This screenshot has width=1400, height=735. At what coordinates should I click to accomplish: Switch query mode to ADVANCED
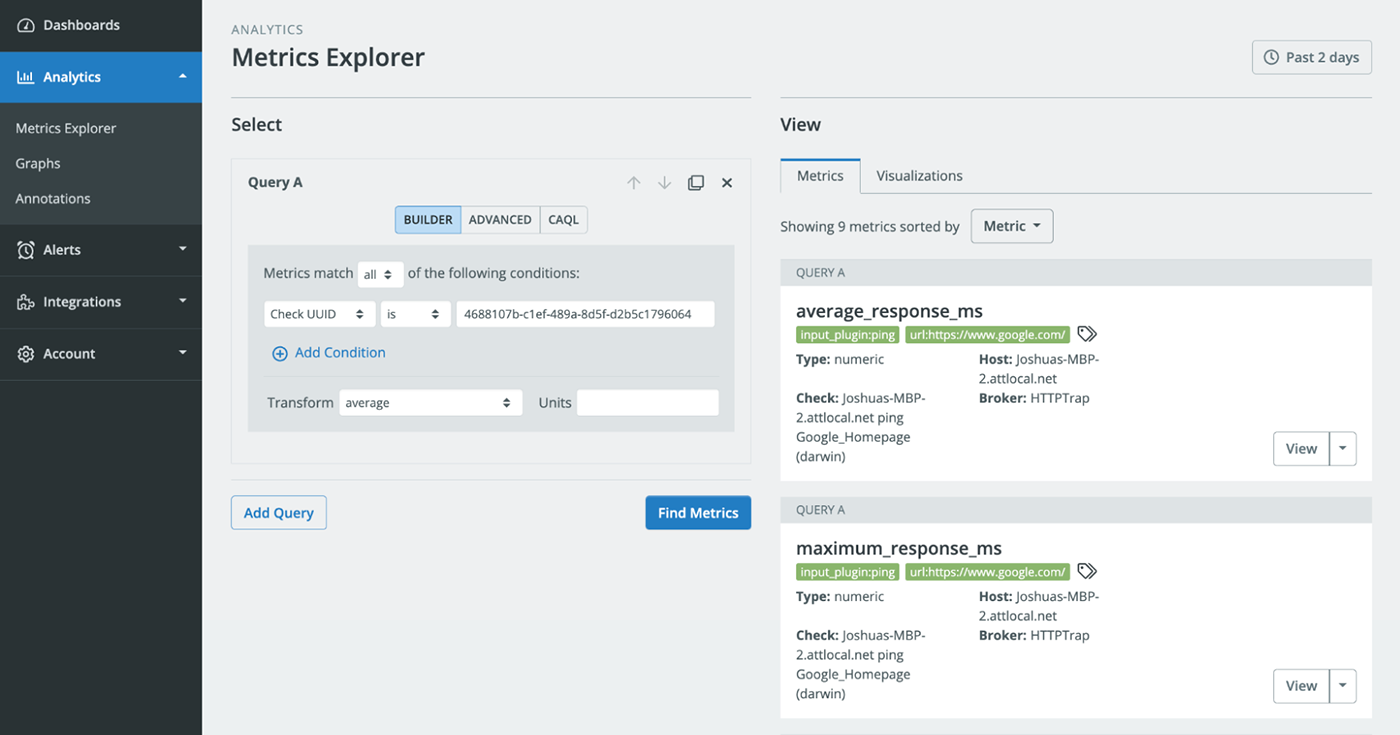tap(500, 220)
